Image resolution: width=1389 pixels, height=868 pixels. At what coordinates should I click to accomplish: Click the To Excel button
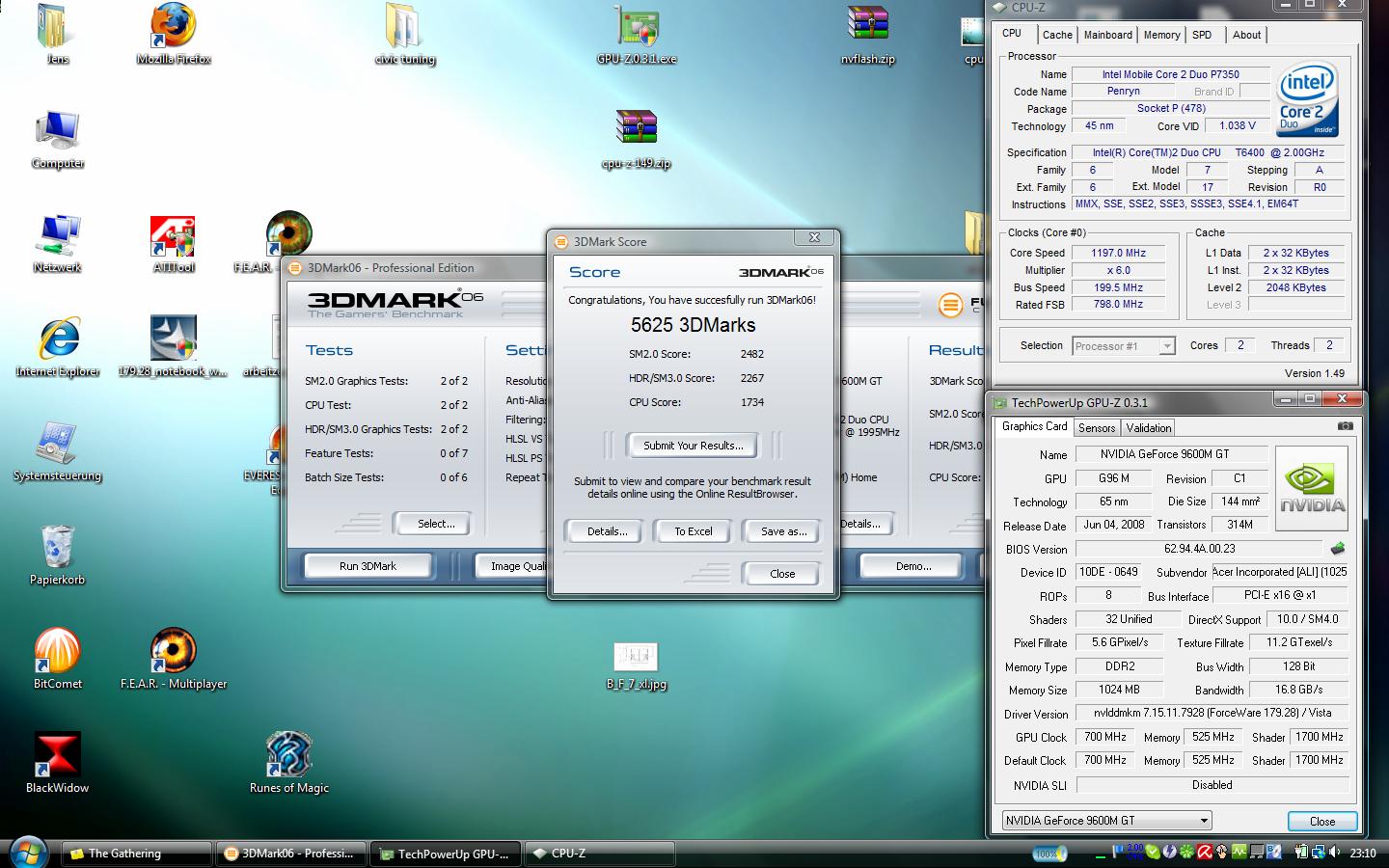coord(693,531)
